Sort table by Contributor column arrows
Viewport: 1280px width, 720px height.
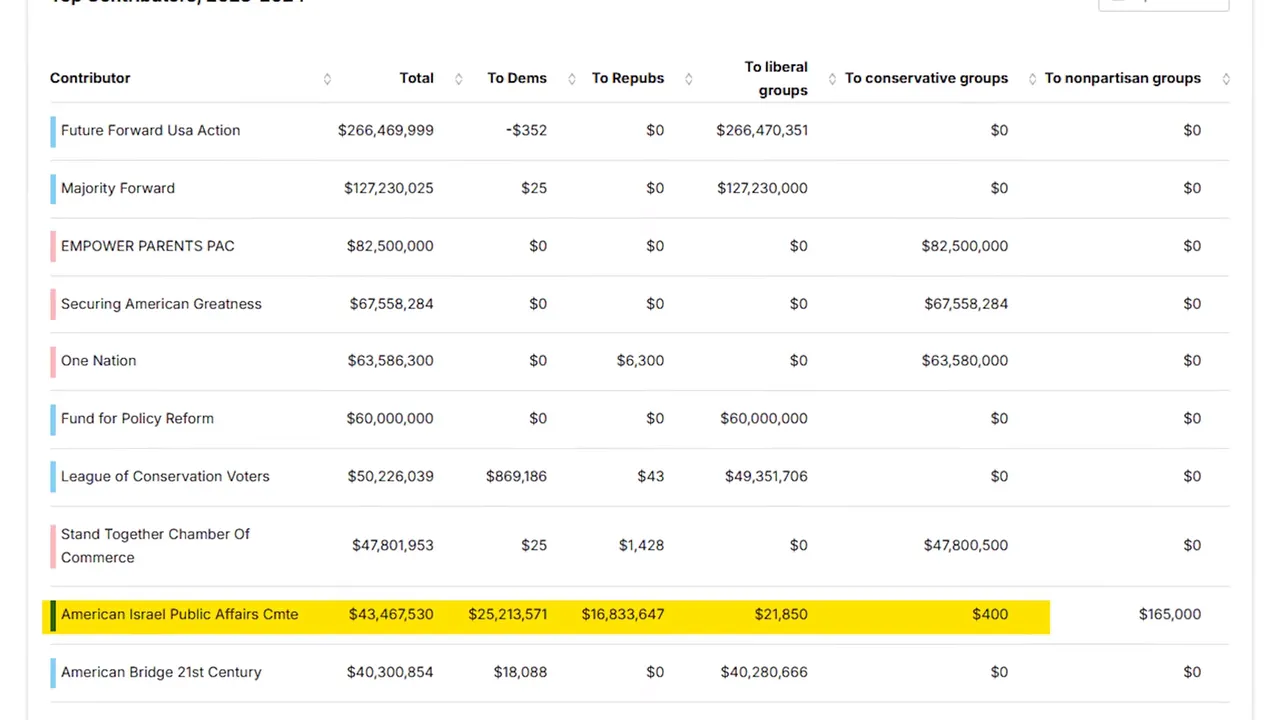coord(327,79)
